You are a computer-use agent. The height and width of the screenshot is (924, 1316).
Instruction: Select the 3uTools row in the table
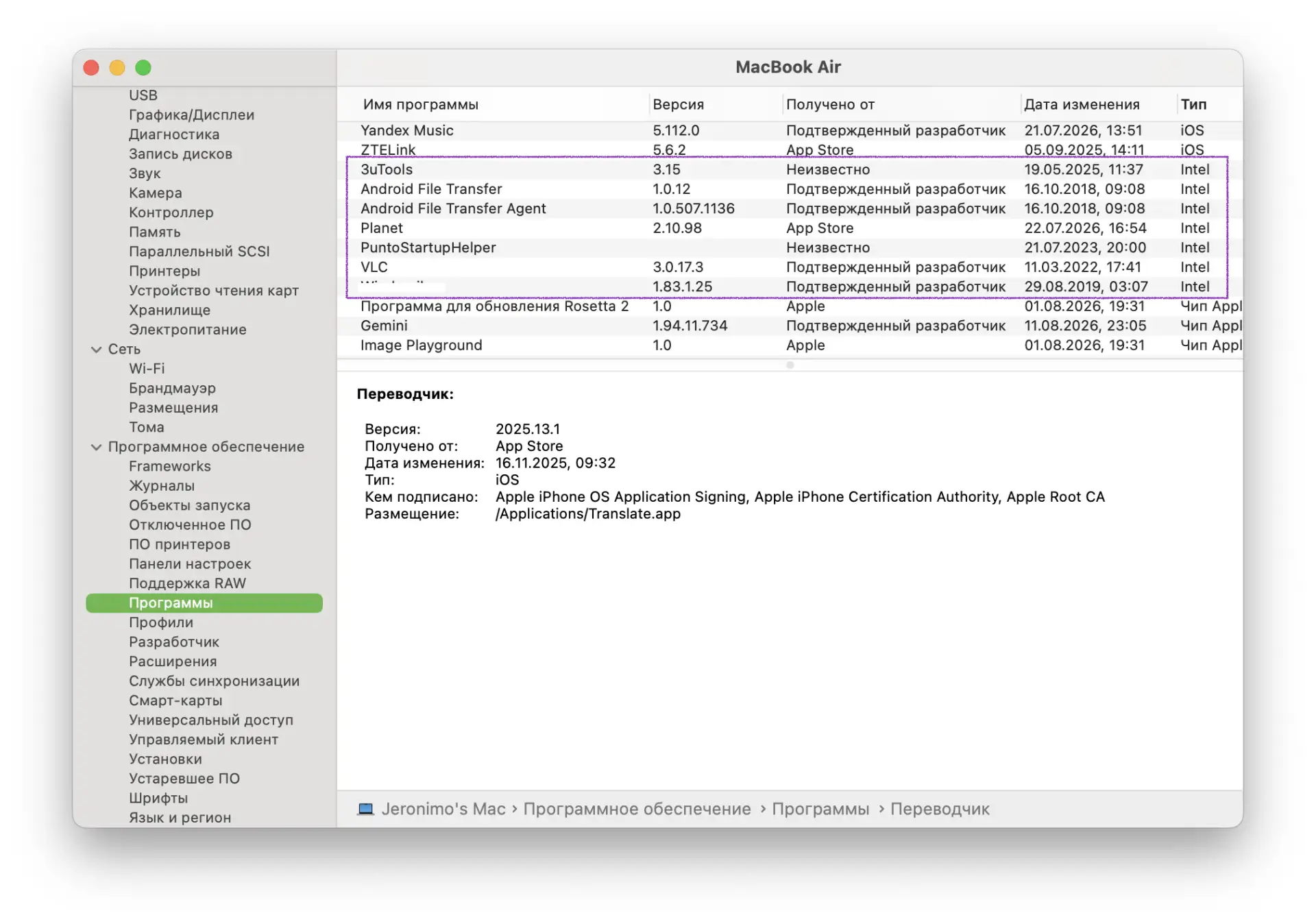(x=790, y=169)
